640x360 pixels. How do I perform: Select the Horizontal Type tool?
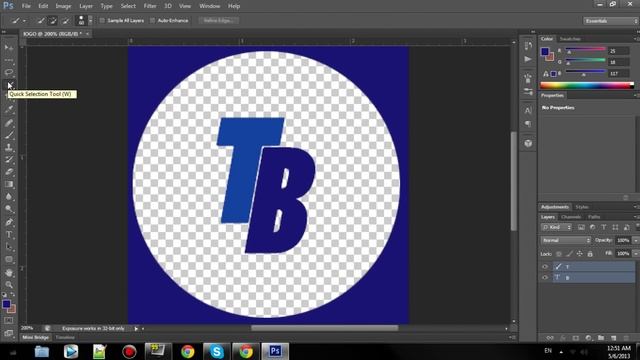pyautogui.click(x=9, y=235)
